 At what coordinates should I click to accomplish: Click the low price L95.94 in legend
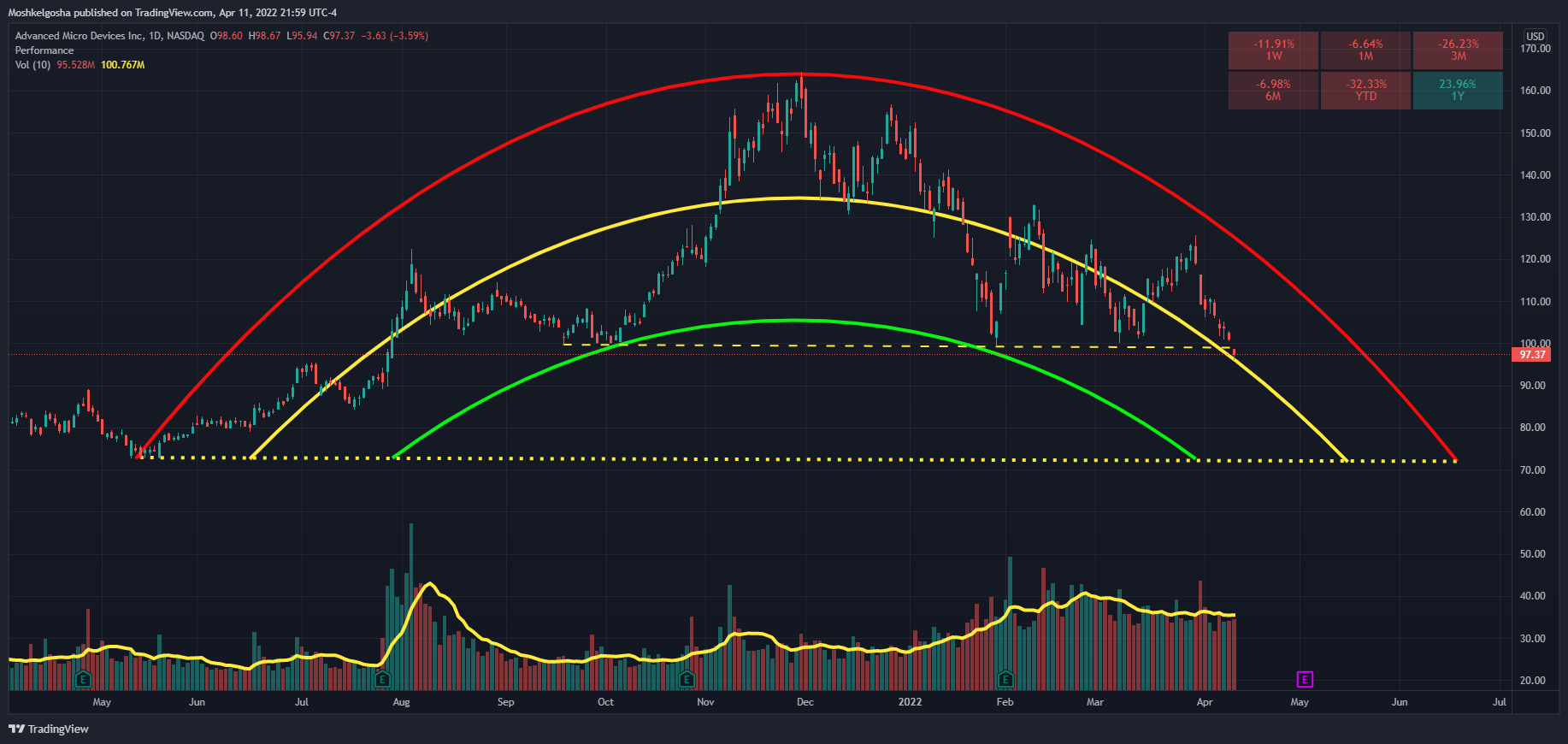point(302,36)
